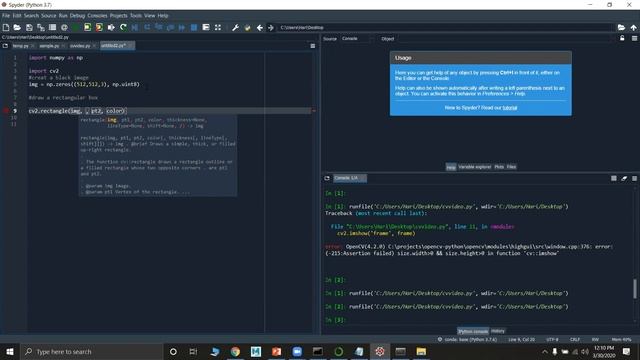Open the Tools menu
The image size is (640, 360).
coord(136,16)
